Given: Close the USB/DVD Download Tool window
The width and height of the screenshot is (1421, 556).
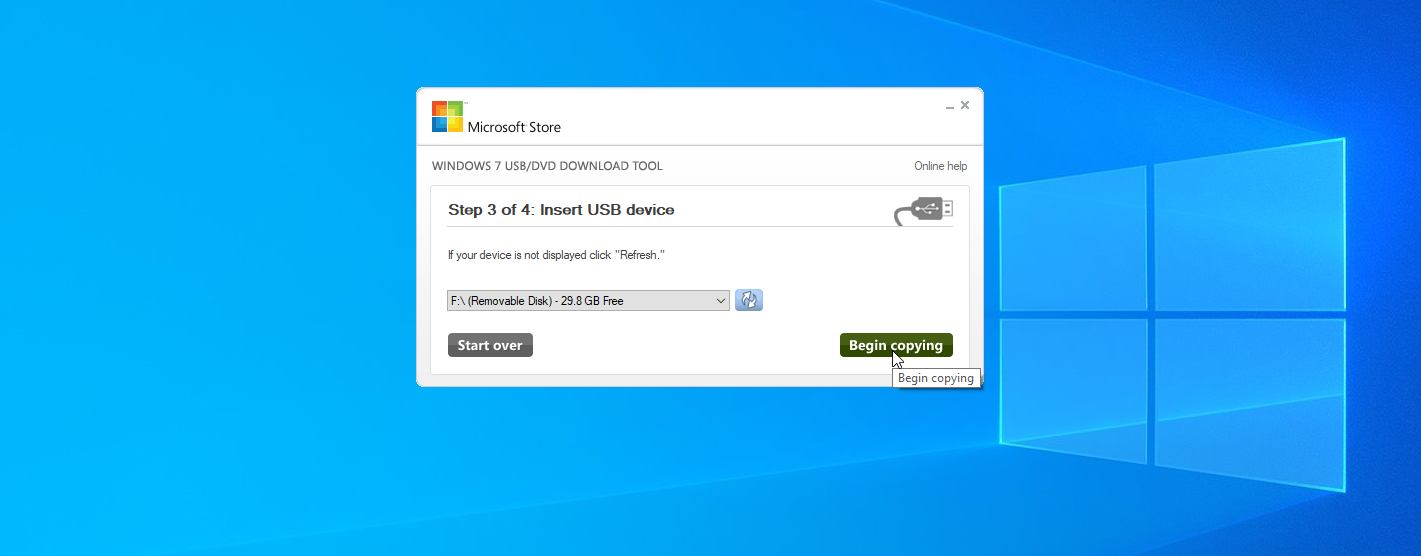Looking at the screenshot, I should click(965, 105).
